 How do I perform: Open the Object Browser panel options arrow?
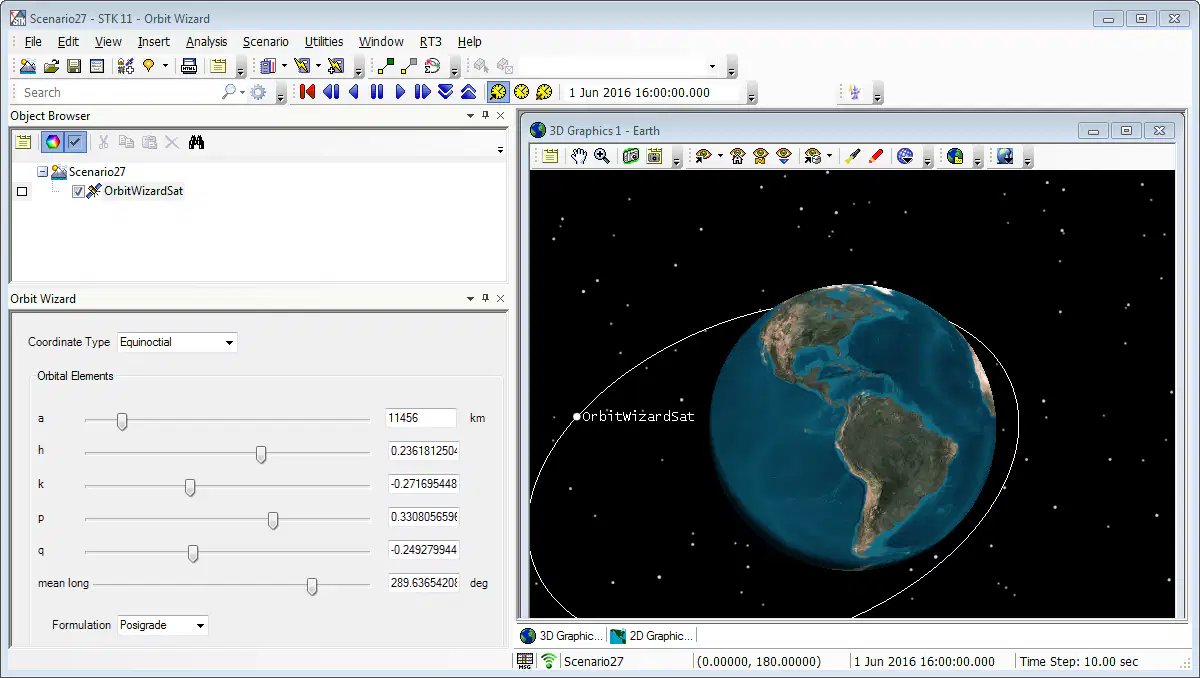click(471, 116)
